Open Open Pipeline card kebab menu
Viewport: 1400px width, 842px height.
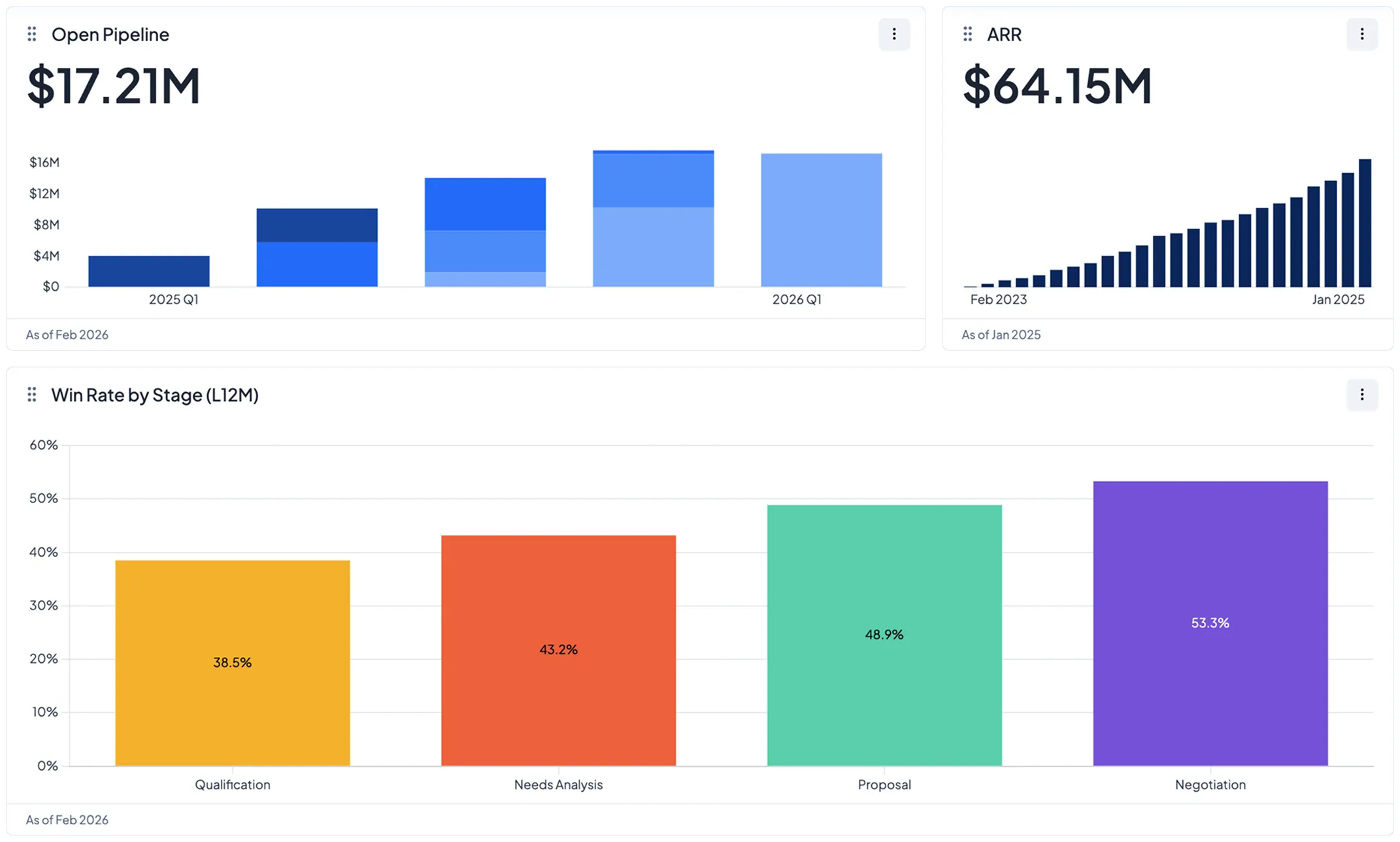893,34
